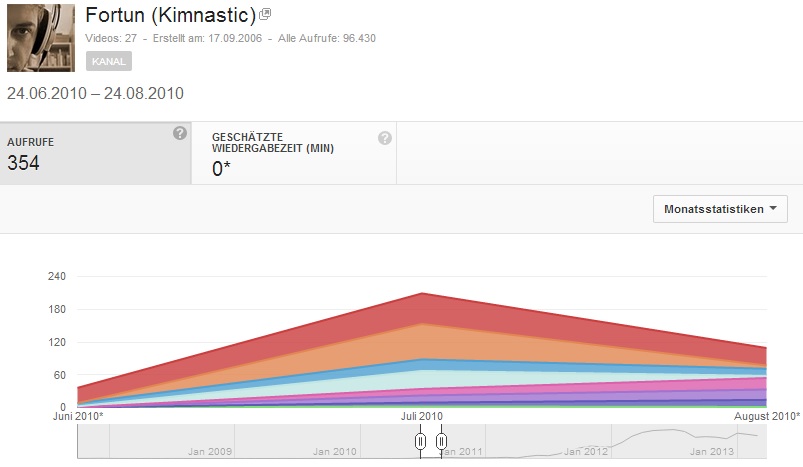Jump to Jan 2013 in timeline overview
This screenshot has width=803, height=467.
click(x=710, y=452)
